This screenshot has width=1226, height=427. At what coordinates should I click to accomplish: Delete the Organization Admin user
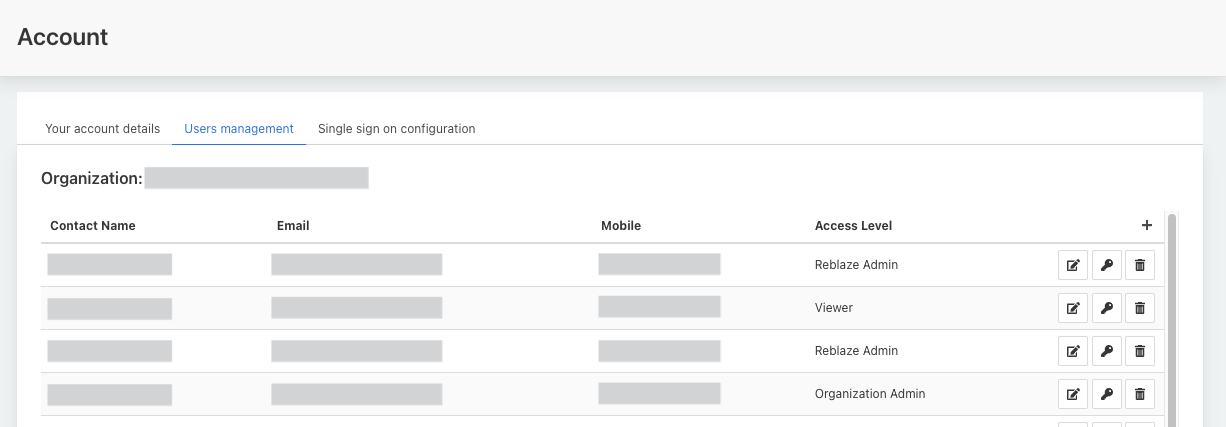tap(1139, 394)
